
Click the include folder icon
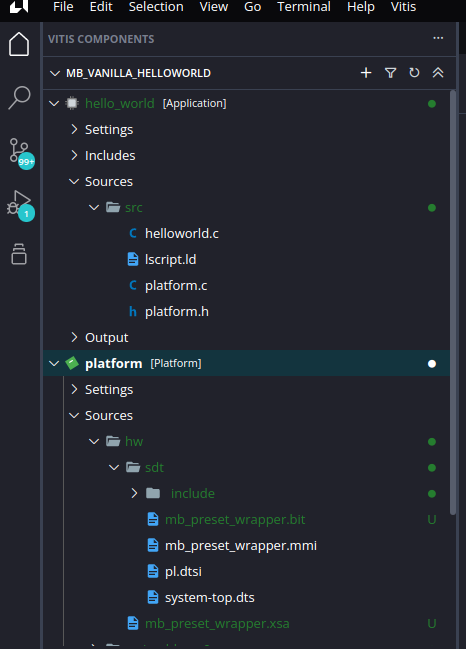coord(153,493)
